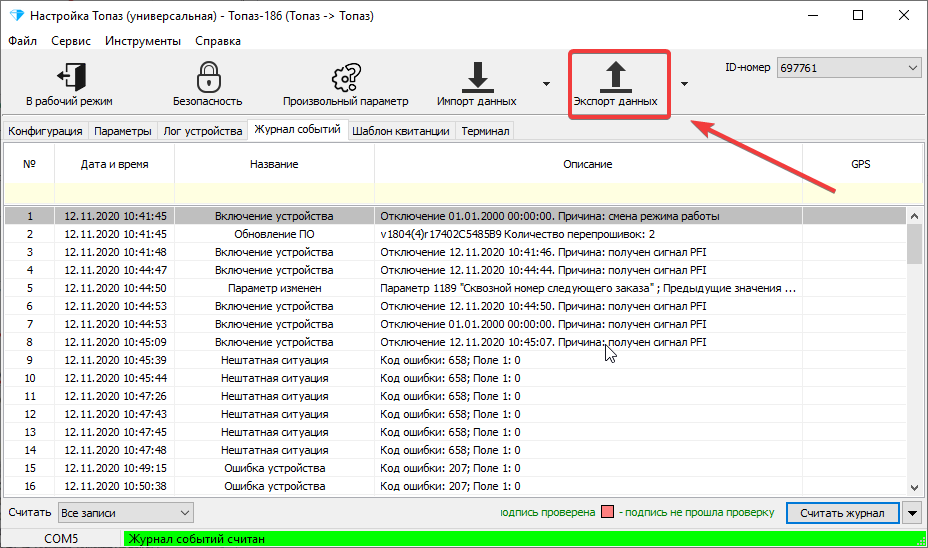The height and width of the screenshot is (548, 928).
Task: Click the Описание column header
Action: point(588,164)
